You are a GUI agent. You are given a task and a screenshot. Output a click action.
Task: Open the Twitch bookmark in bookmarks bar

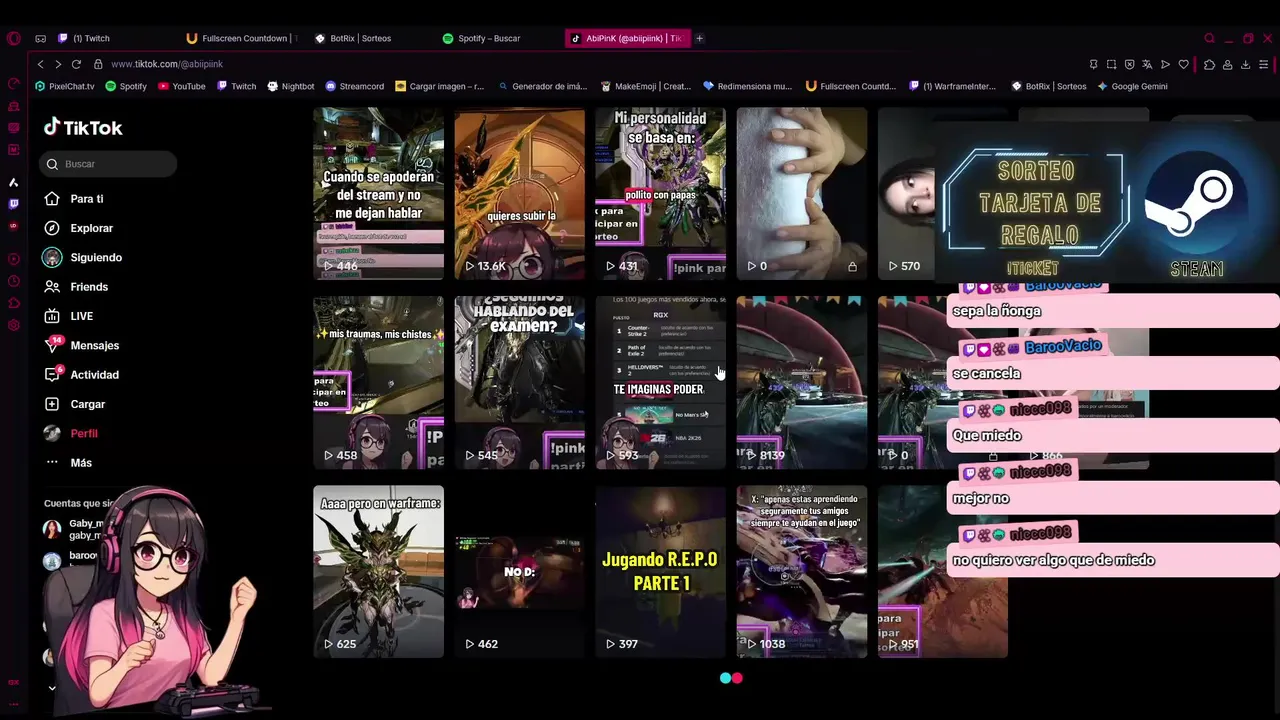coord(236,86)
